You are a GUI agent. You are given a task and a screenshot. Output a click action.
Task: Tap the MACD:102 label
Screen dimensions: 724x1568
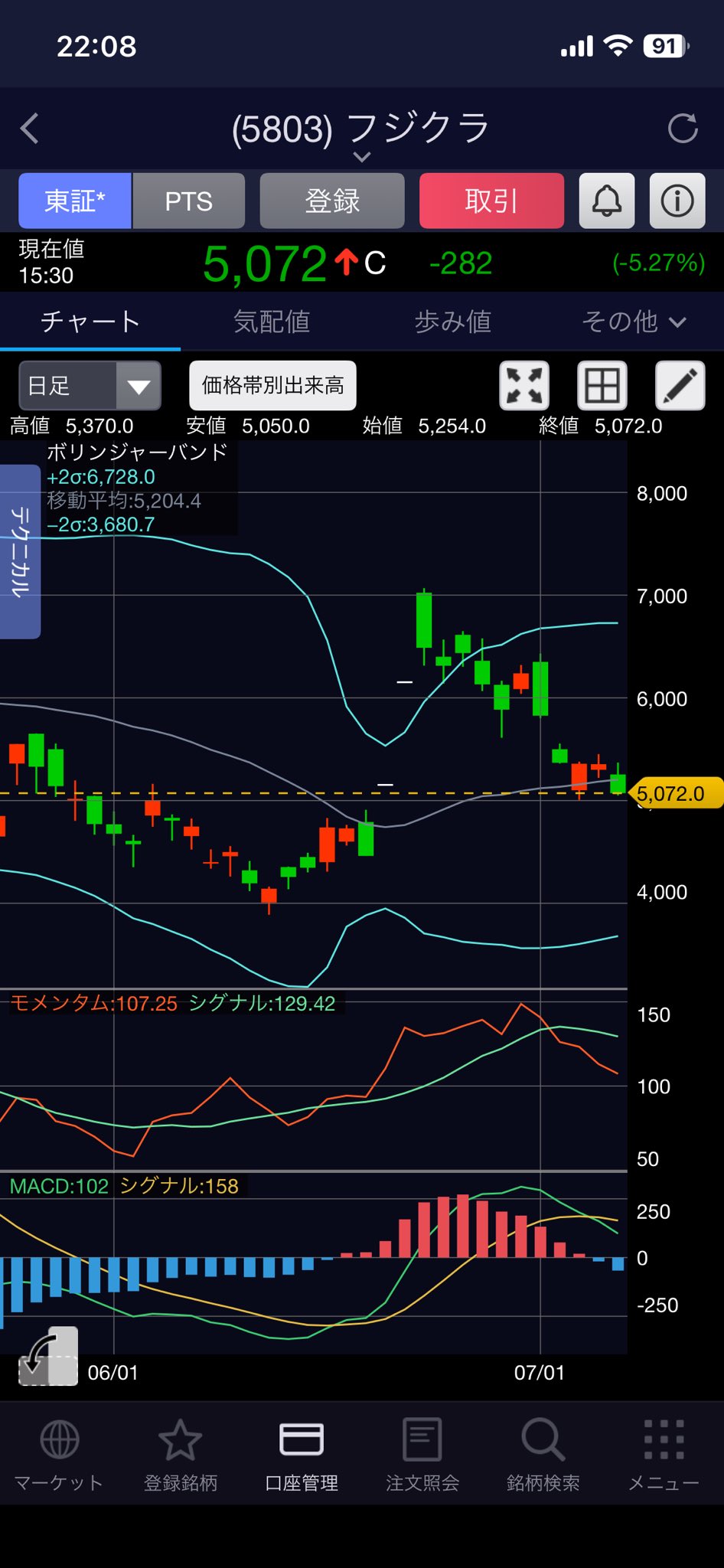pyautogui.click(x=59, y=1186)
